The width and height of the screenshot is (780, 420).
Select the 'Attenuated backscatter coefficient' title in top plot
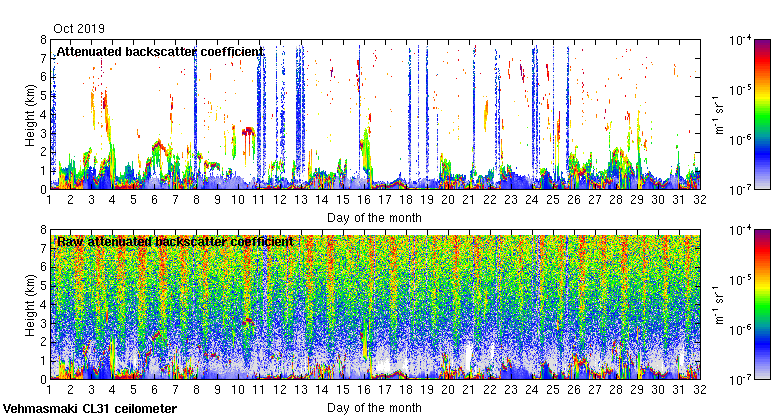pyautogui.click(x=160, y=52)
